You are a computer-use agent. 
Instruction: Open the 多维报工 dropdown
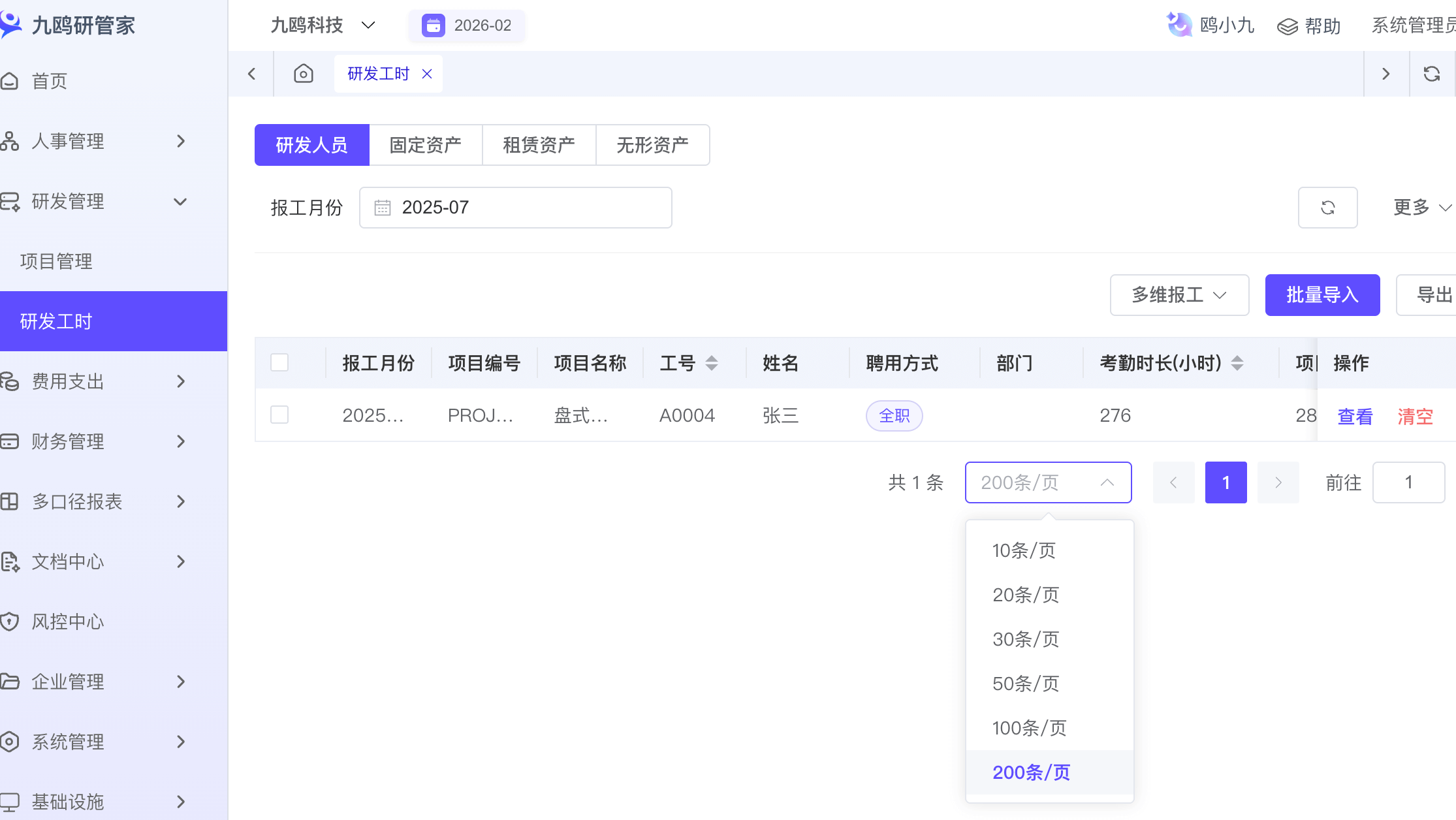(x=1179, y=295)
